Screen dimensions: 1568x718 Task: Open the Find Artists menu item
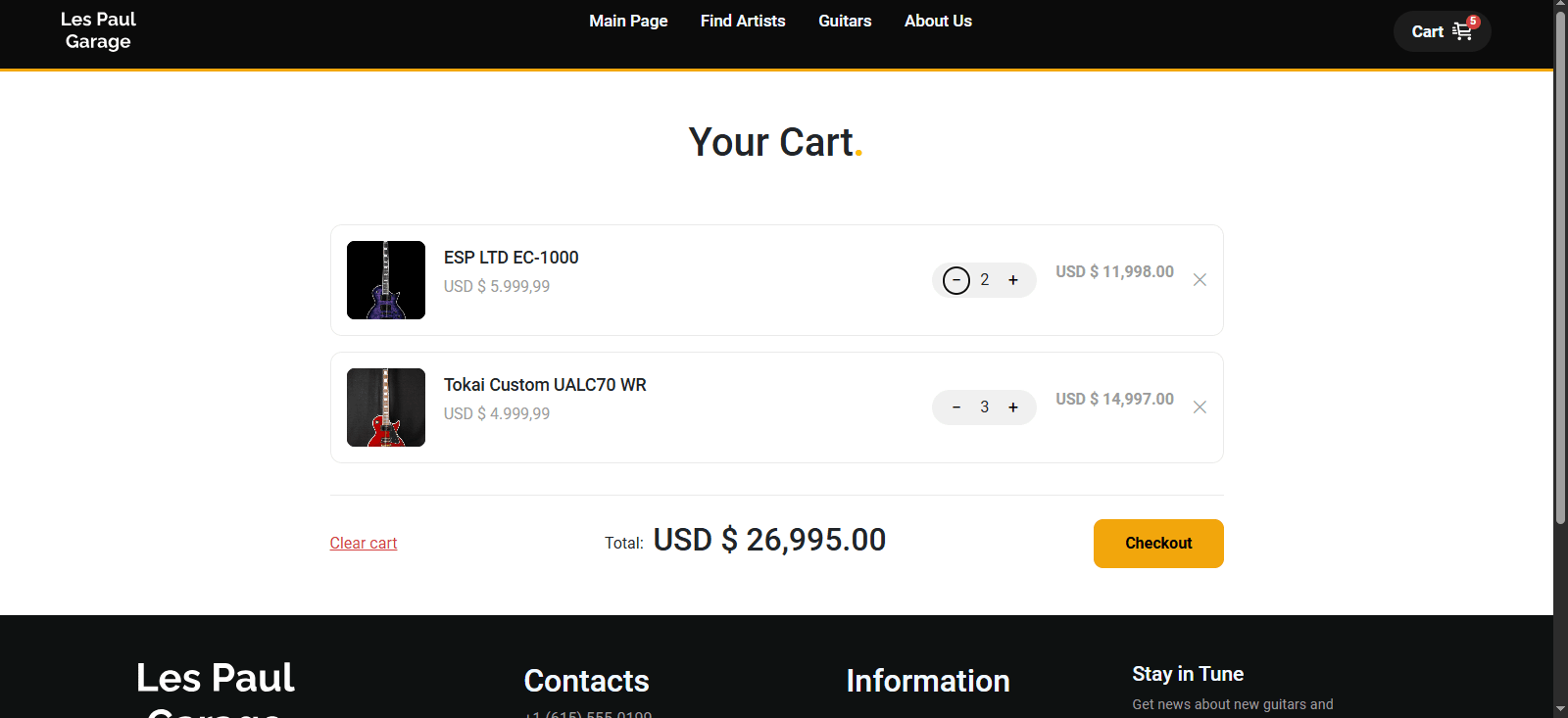click(743, 21)
